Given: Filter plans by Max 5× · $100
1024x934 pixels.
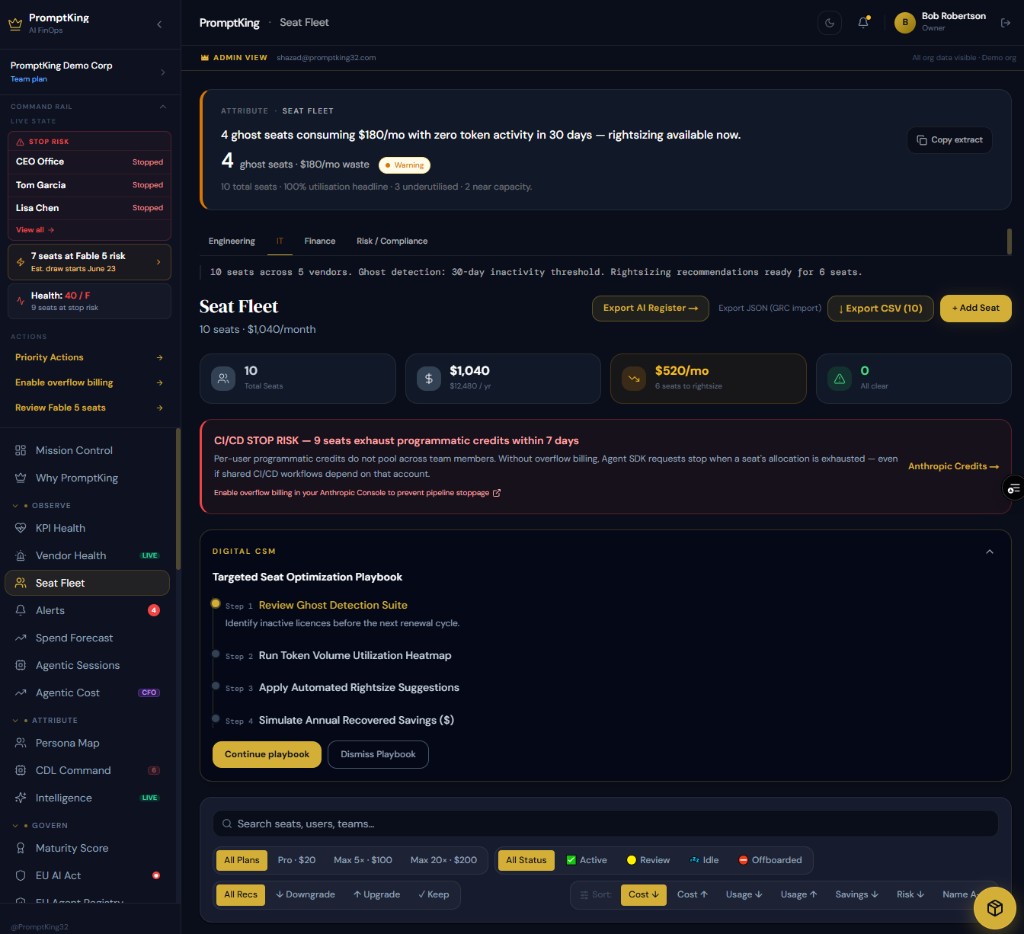Looking at the screenshot, I should coord(363,860).
